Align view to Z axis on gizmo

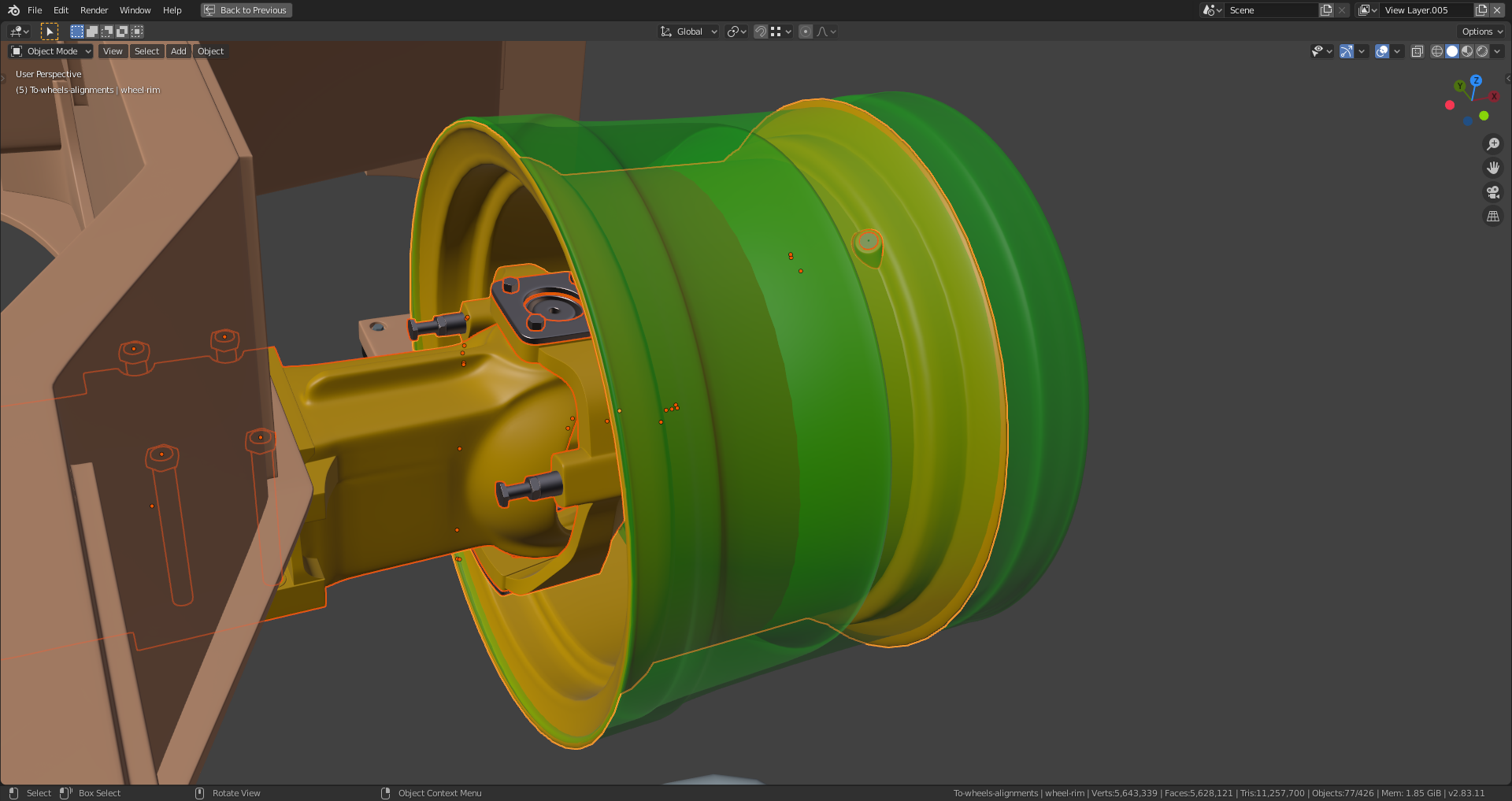(x=1477, y=80)
